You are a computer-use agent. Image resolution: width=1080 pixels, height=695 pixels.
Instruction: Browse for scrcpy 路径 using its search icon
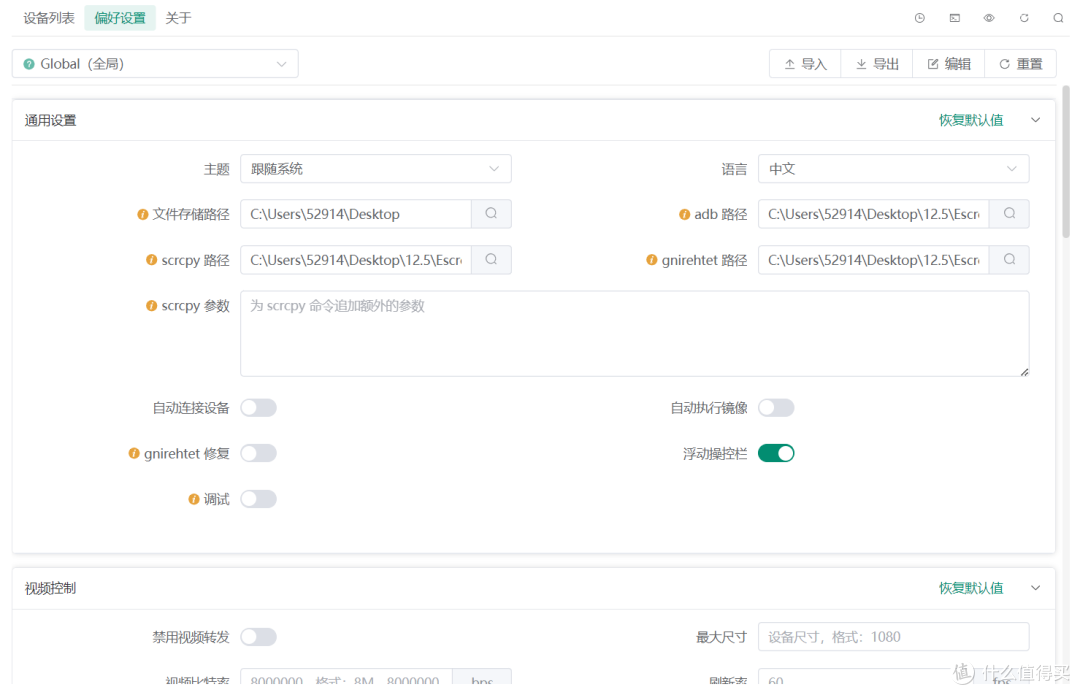click(x=491, y=260)
